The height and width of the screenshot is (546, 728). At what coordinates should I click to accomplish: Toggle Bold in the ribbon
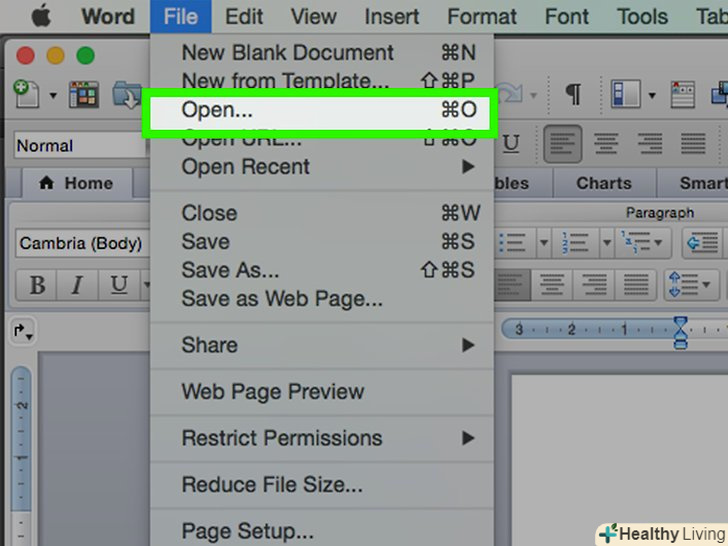[x=37, y=284]
